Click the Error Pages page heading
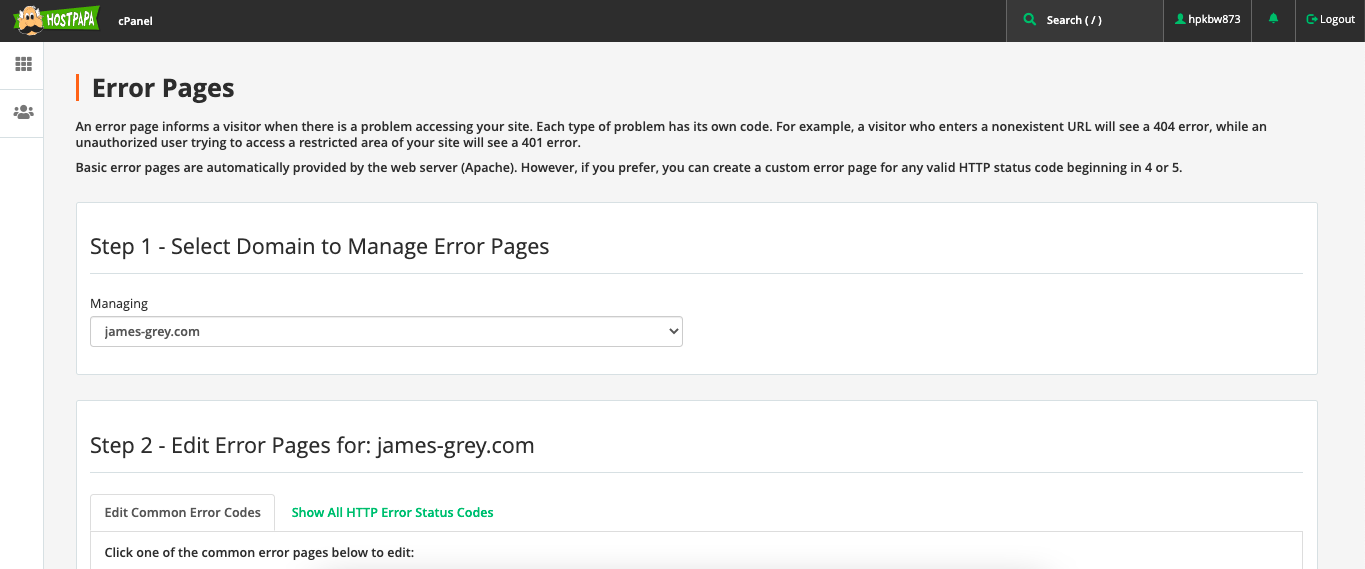1365x569 pixels. 163,88
